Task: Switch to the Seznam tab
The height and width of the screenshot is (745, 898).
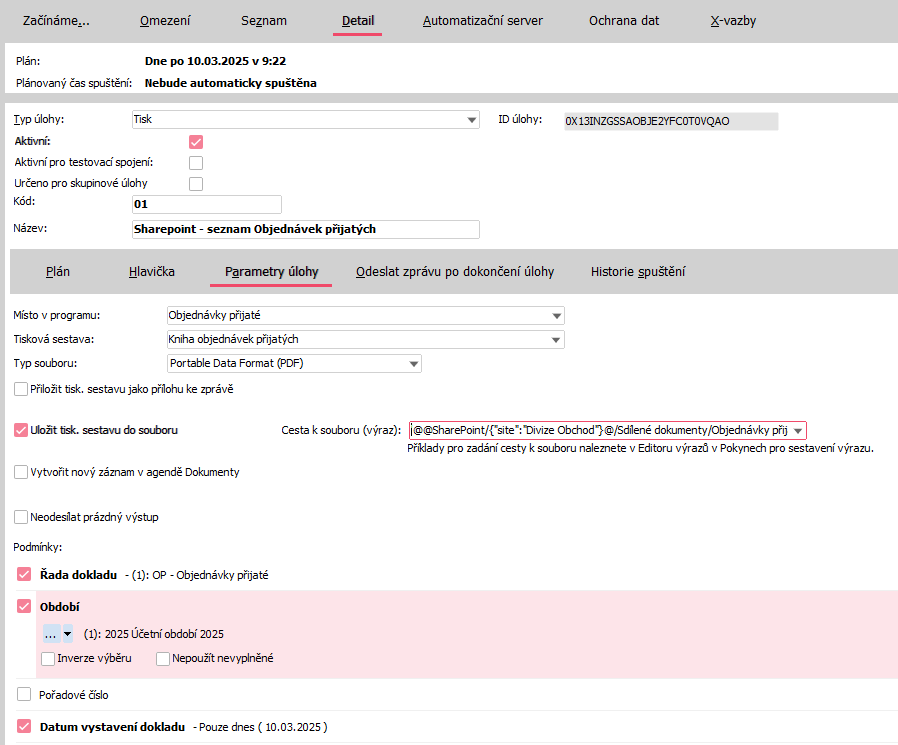Action: [x=264, y=20]
